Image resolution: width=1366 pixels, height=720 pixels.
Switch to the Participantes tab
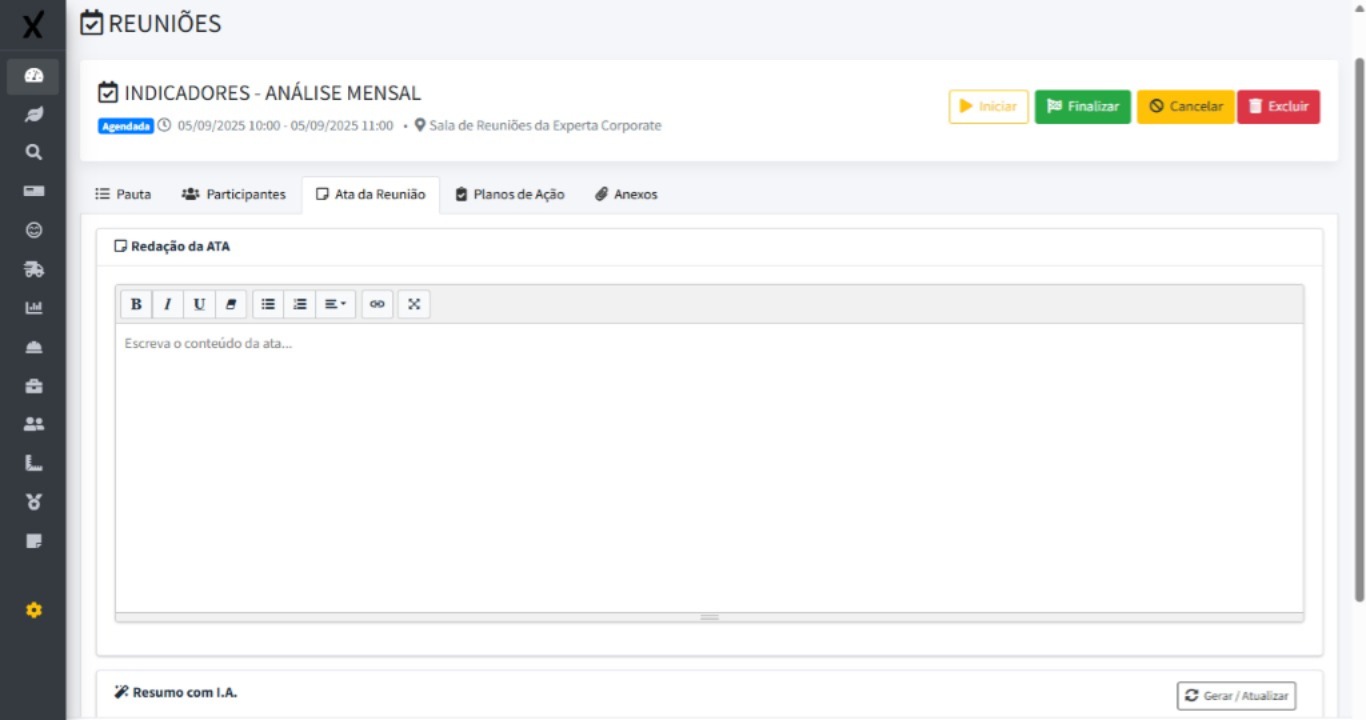tap(234, 194)
